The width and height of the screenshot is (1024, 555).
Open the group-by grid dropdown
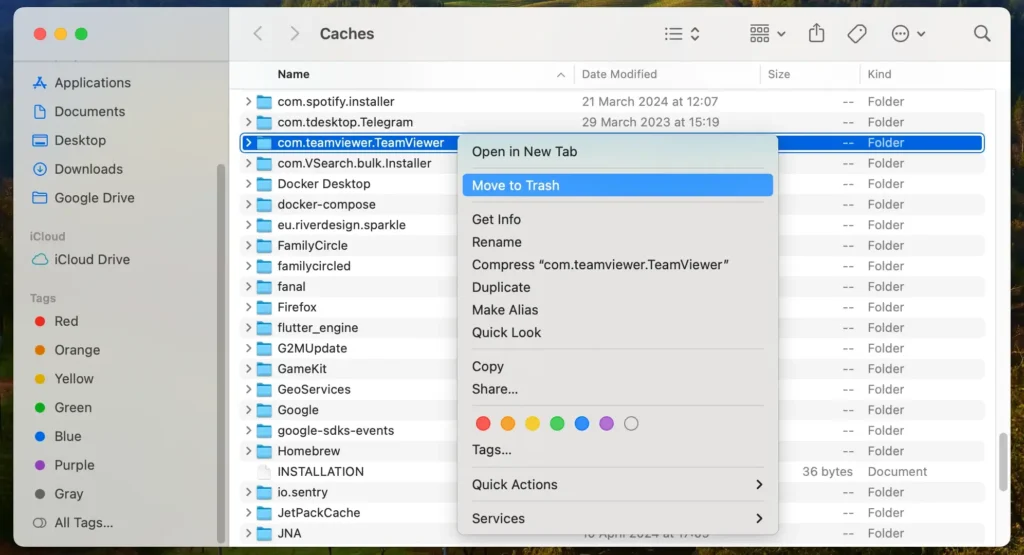[767, 34]
